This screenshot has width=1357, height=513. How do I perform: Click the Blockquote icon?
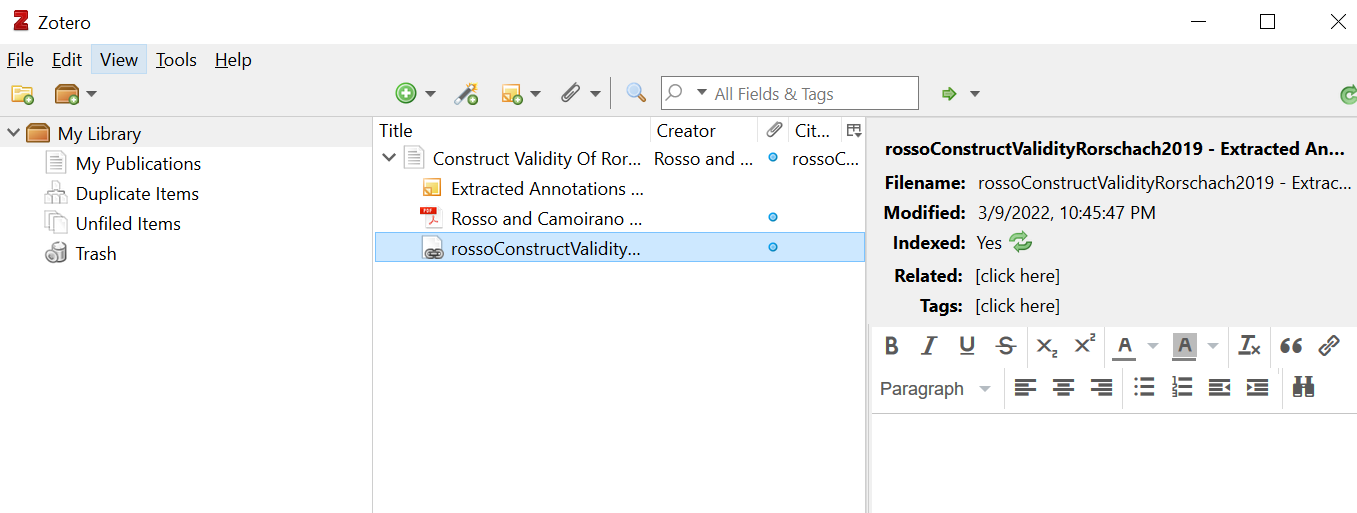[1291, 345]
